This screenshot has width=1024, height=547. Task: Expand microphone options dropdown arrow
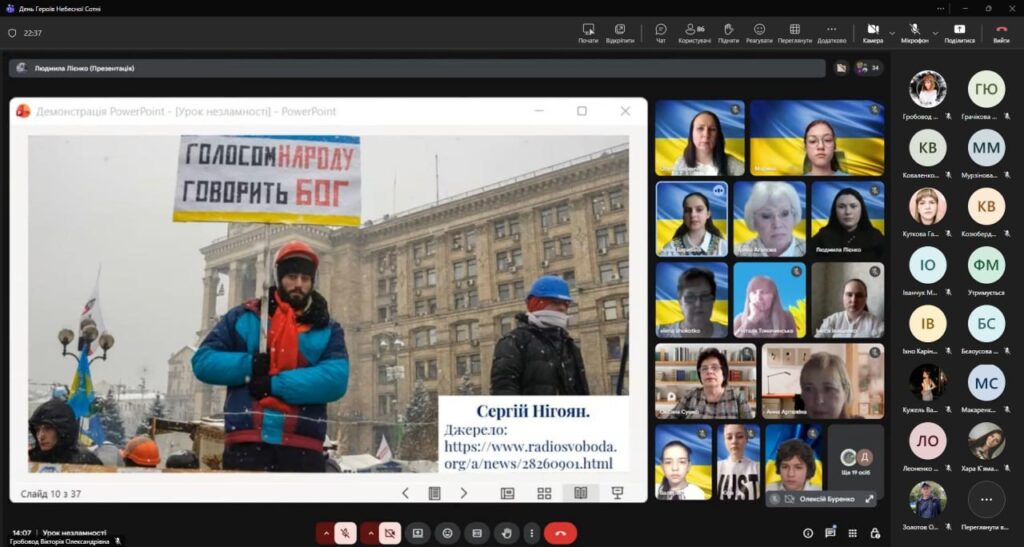[x=934, y=32]
